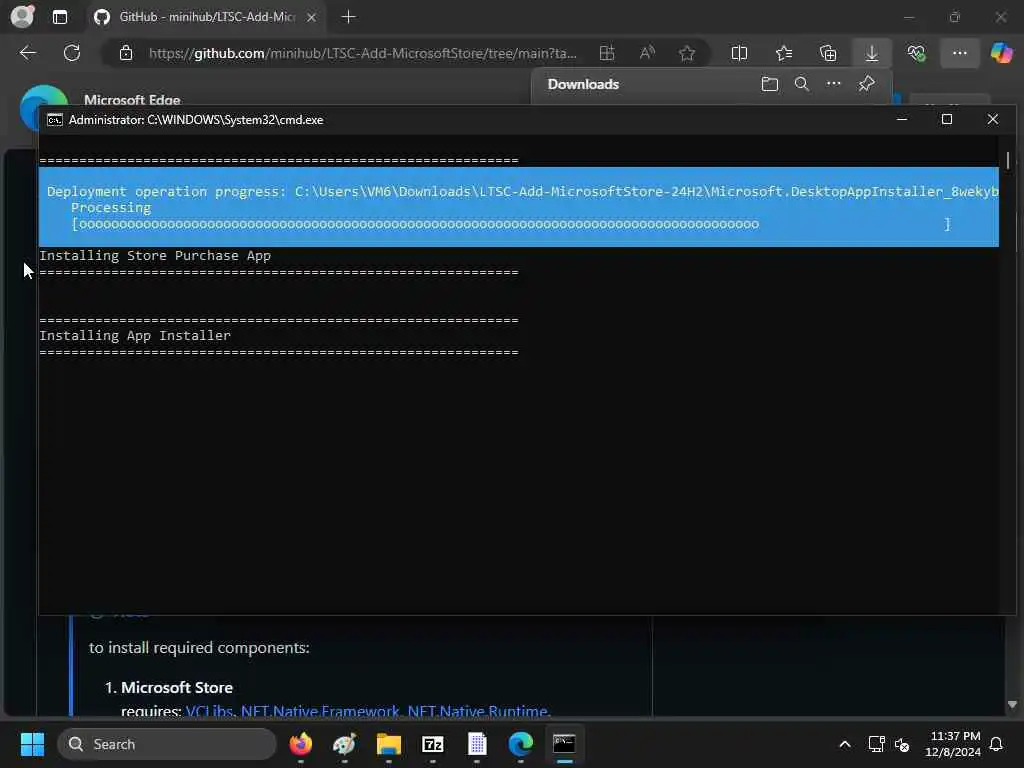
Task: Go back to previous page
Action: click(27, 53)
